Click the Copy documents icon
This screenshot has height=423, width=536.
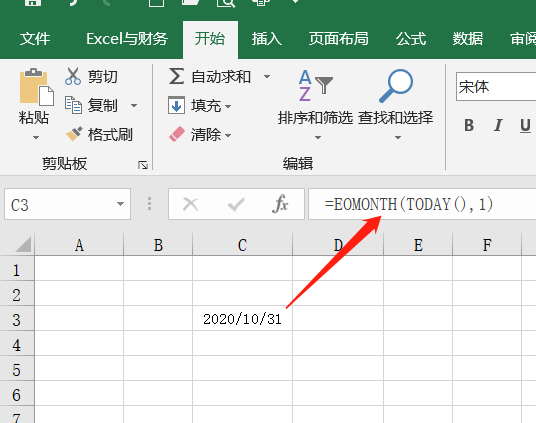pos(73,105)
